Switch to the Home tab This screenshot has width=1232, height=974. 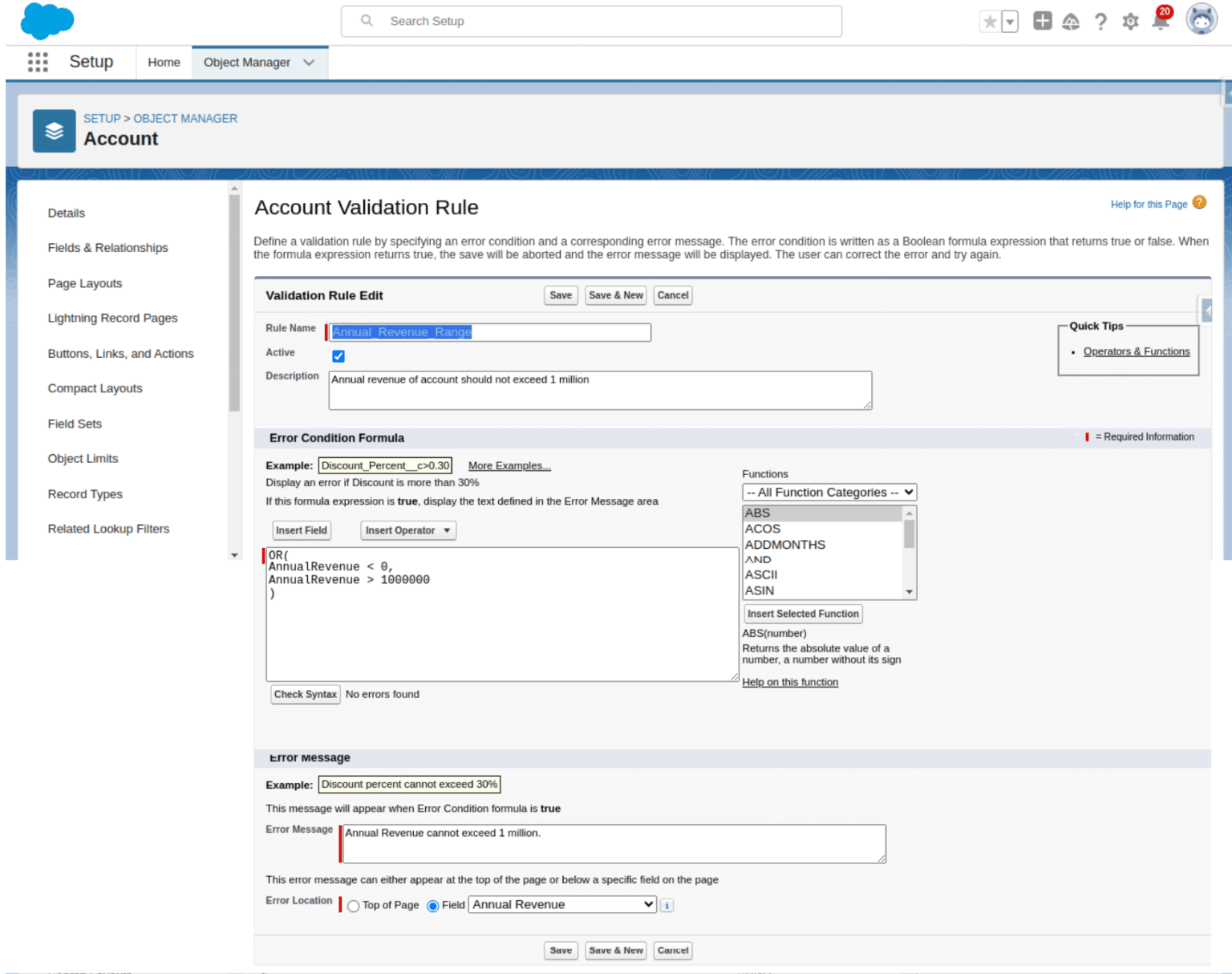(164, 62)
